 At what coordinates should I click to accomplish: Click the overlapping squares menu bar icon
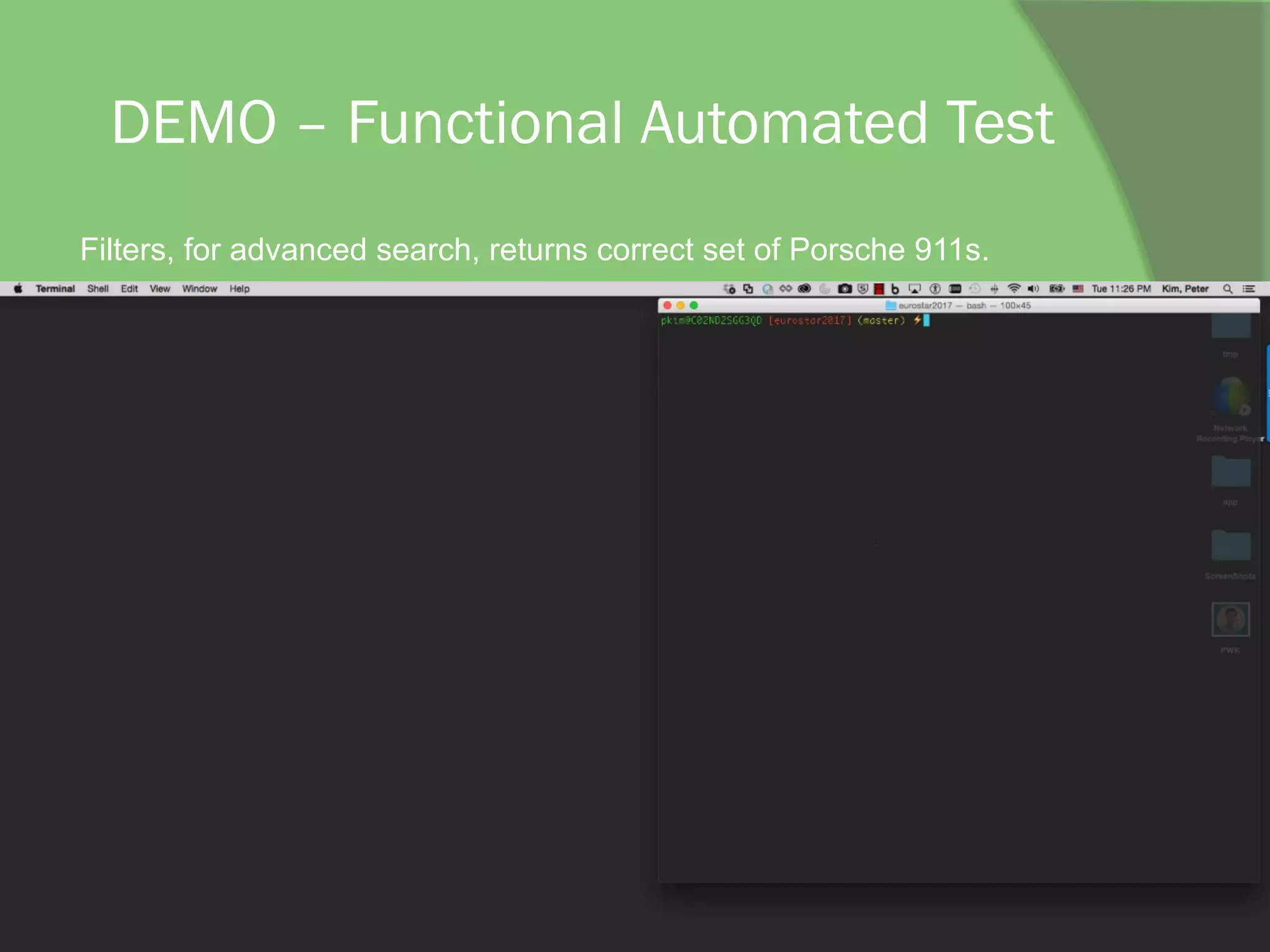[x=748, y=289]
